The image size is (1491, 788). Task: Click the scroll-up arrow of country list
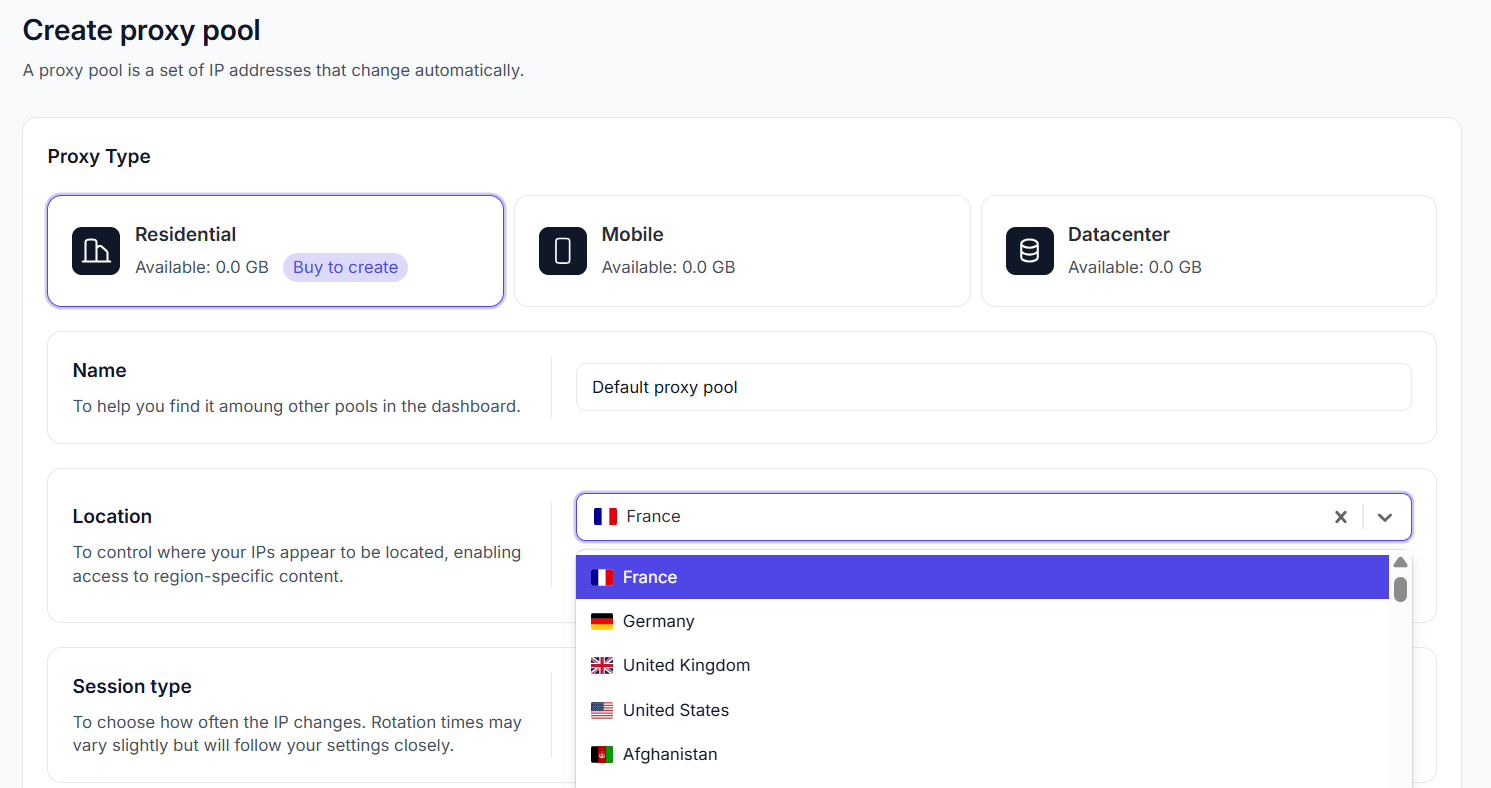pos(1401,562)
